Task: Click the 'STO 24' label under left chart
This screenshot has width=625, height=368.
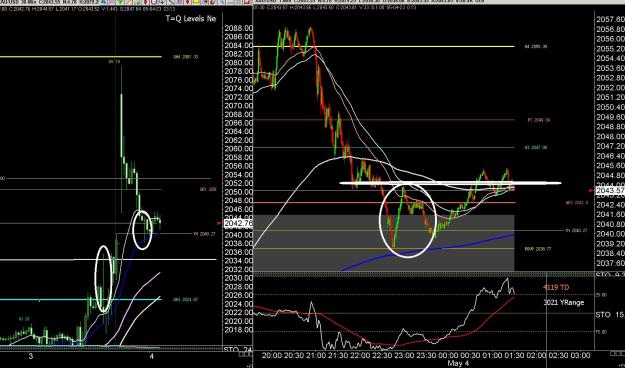Action: (x=237, y=350)
